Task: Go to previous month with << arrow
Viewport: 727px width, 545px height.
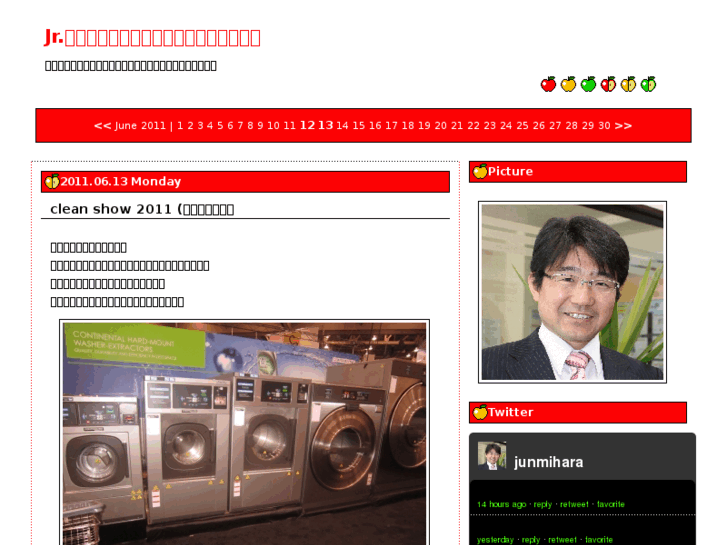Action: coord(102,126)
